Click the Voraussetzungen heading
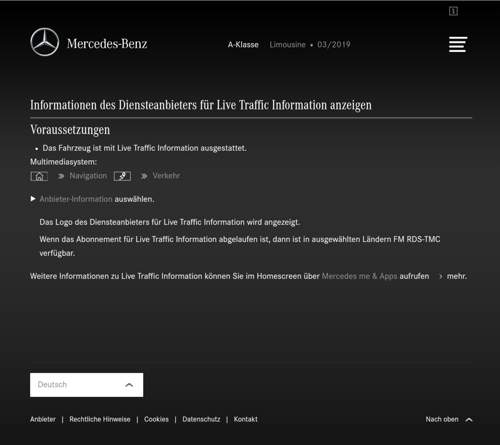The image size is (500, 445). [70, 130]
